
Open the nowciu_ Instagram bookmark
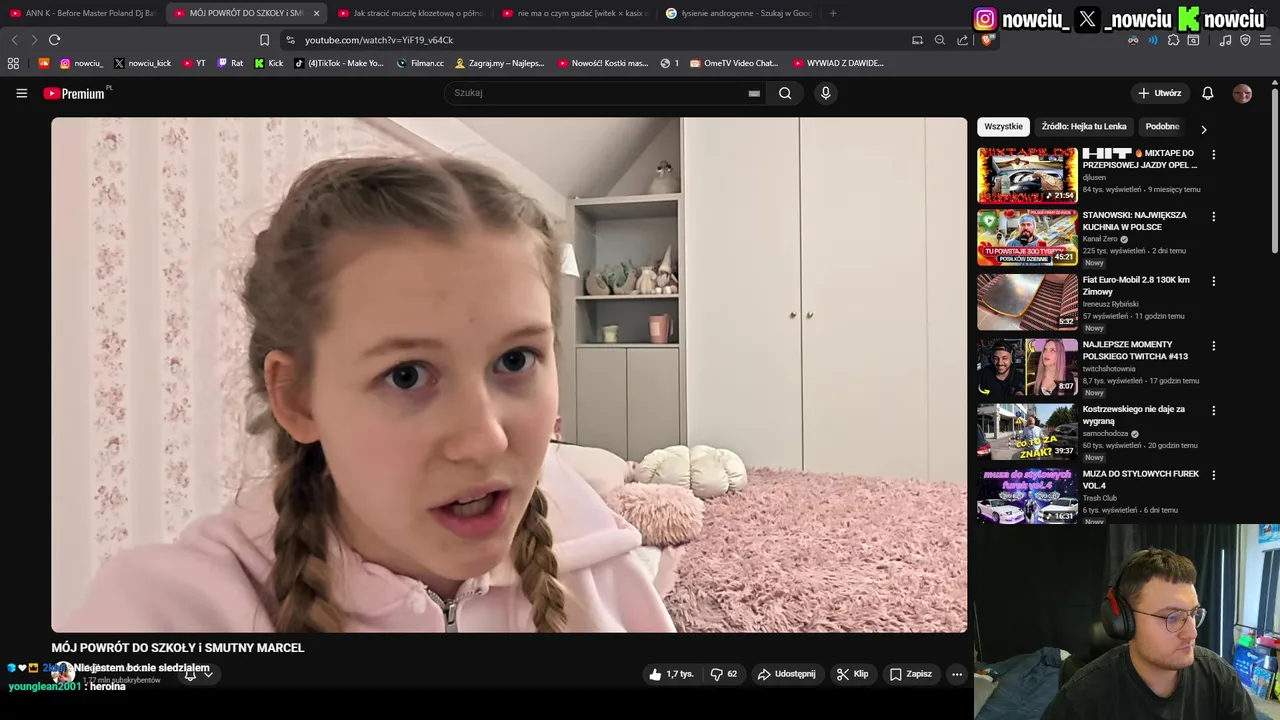tap(81, 63)
